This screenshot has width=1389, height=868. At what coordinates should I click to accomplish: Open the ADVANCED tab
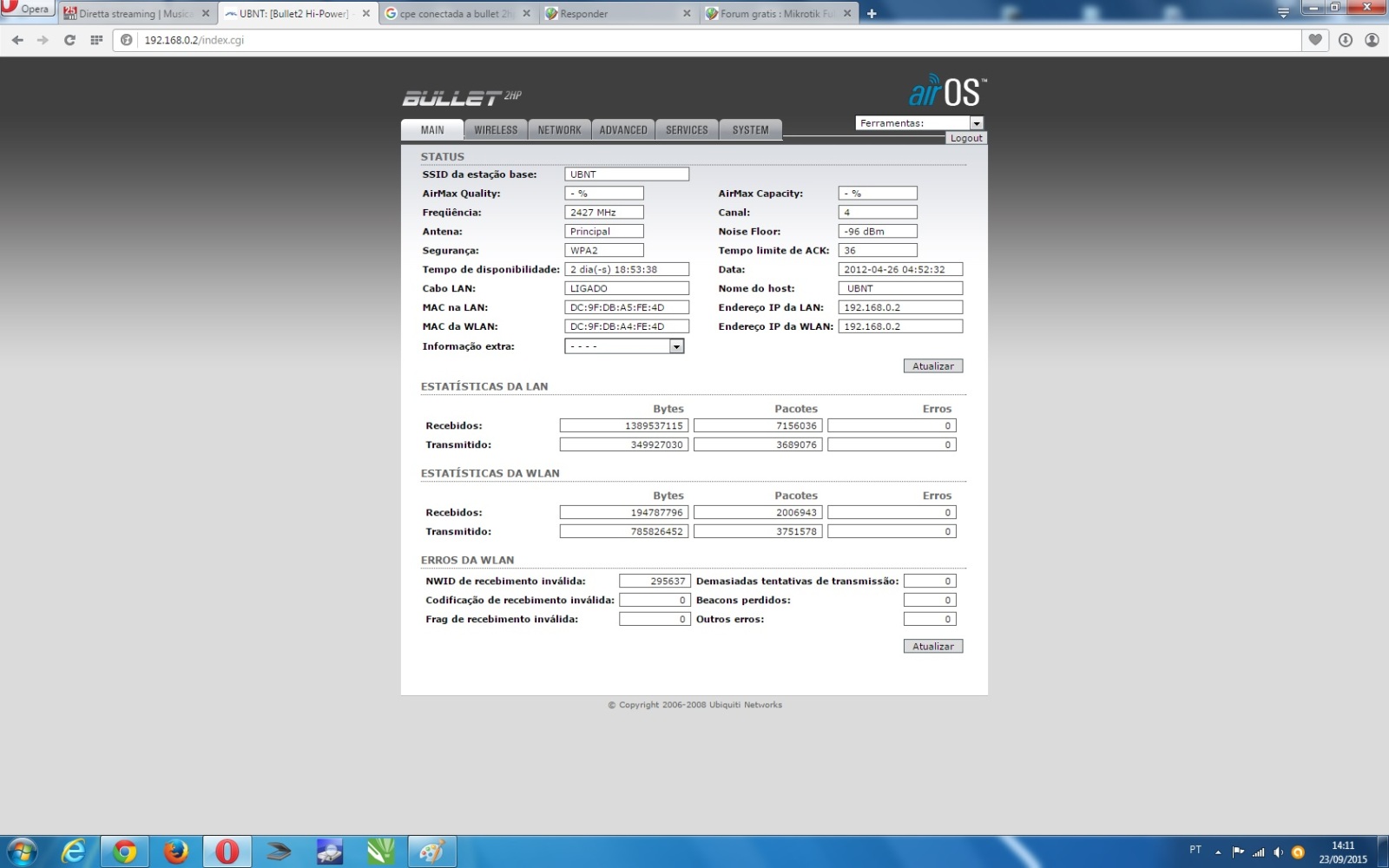point(623,130)
